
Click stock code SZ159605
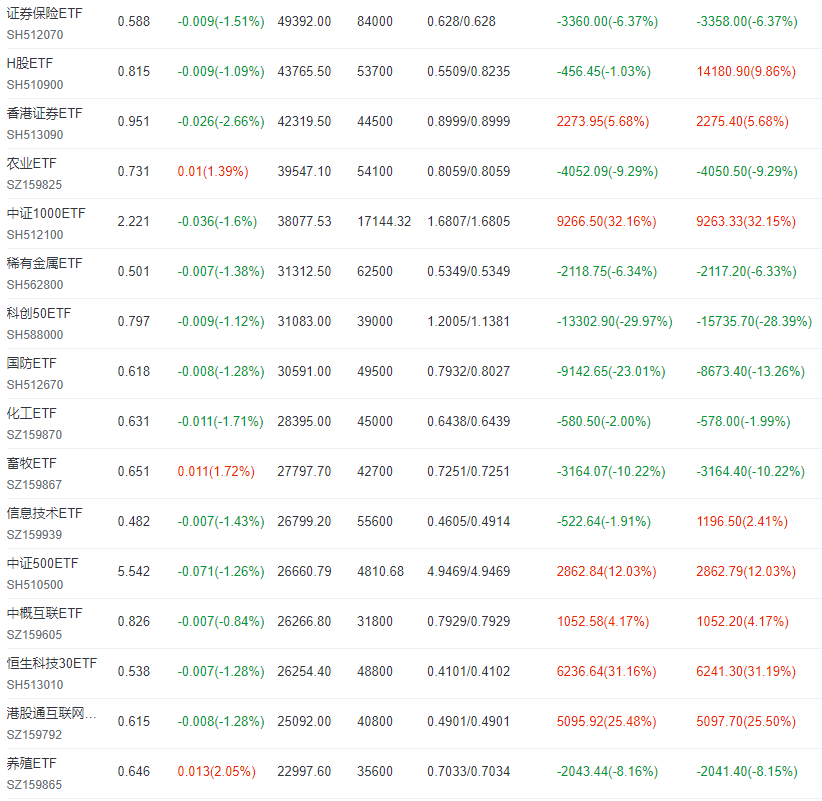click(34, 635)
